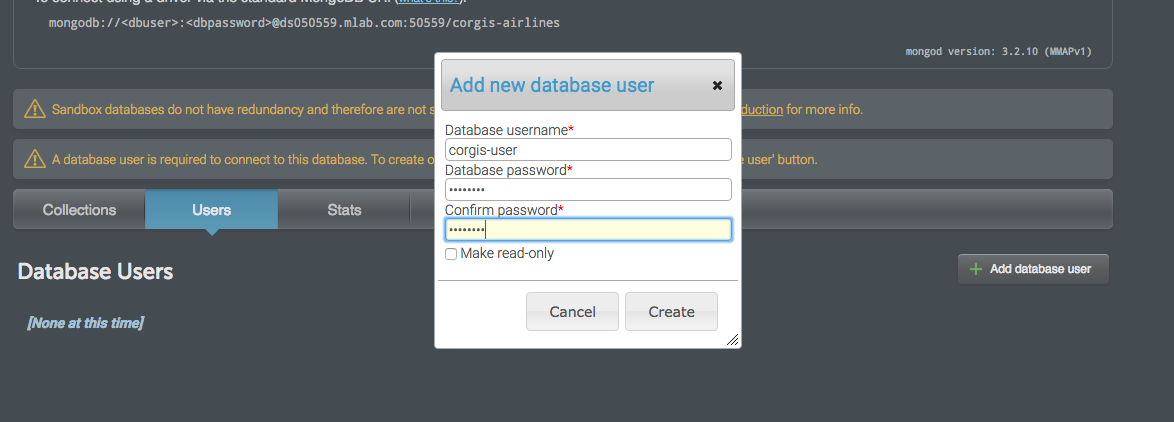The height and width of the screenshot is (422, 1174).
Task: Click the None at this time text
Action: tap(85, 323)
